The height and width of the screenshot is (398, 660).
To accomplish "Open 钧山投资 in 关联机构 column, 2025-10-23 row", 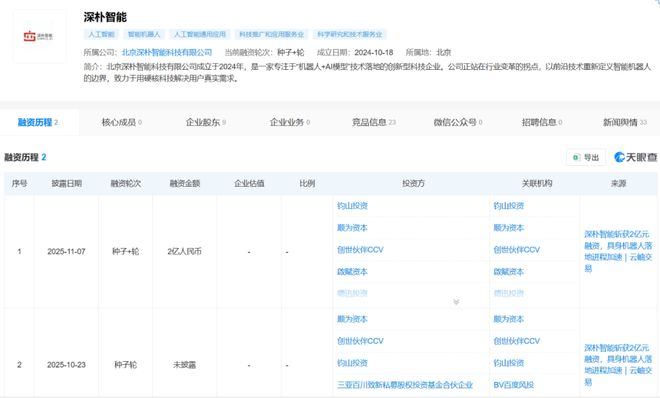I will 509,363.
